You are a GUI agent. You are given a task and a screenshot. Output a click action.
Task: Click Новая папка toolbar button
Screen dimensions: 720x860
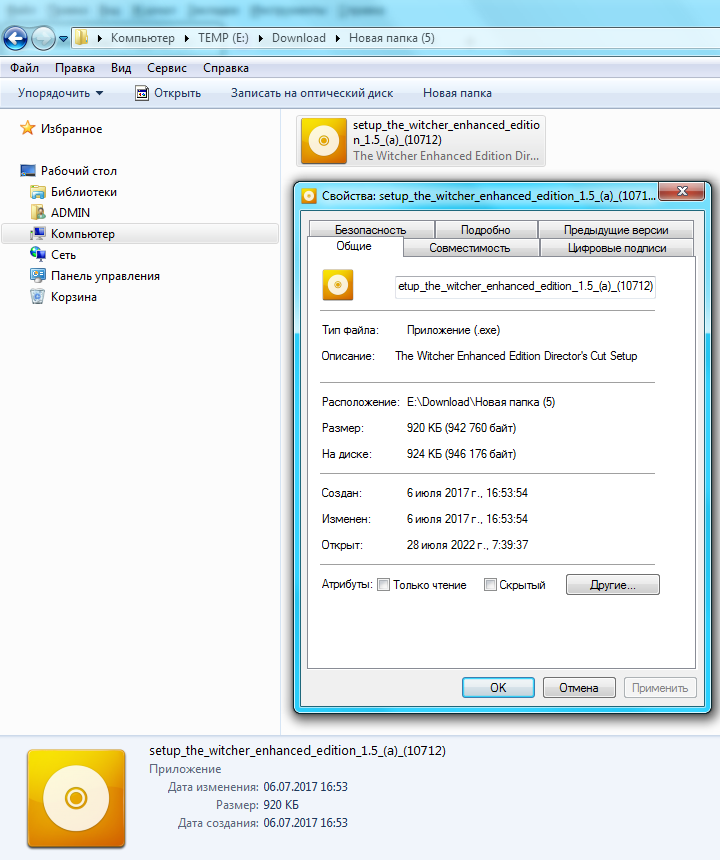[457, 93]
